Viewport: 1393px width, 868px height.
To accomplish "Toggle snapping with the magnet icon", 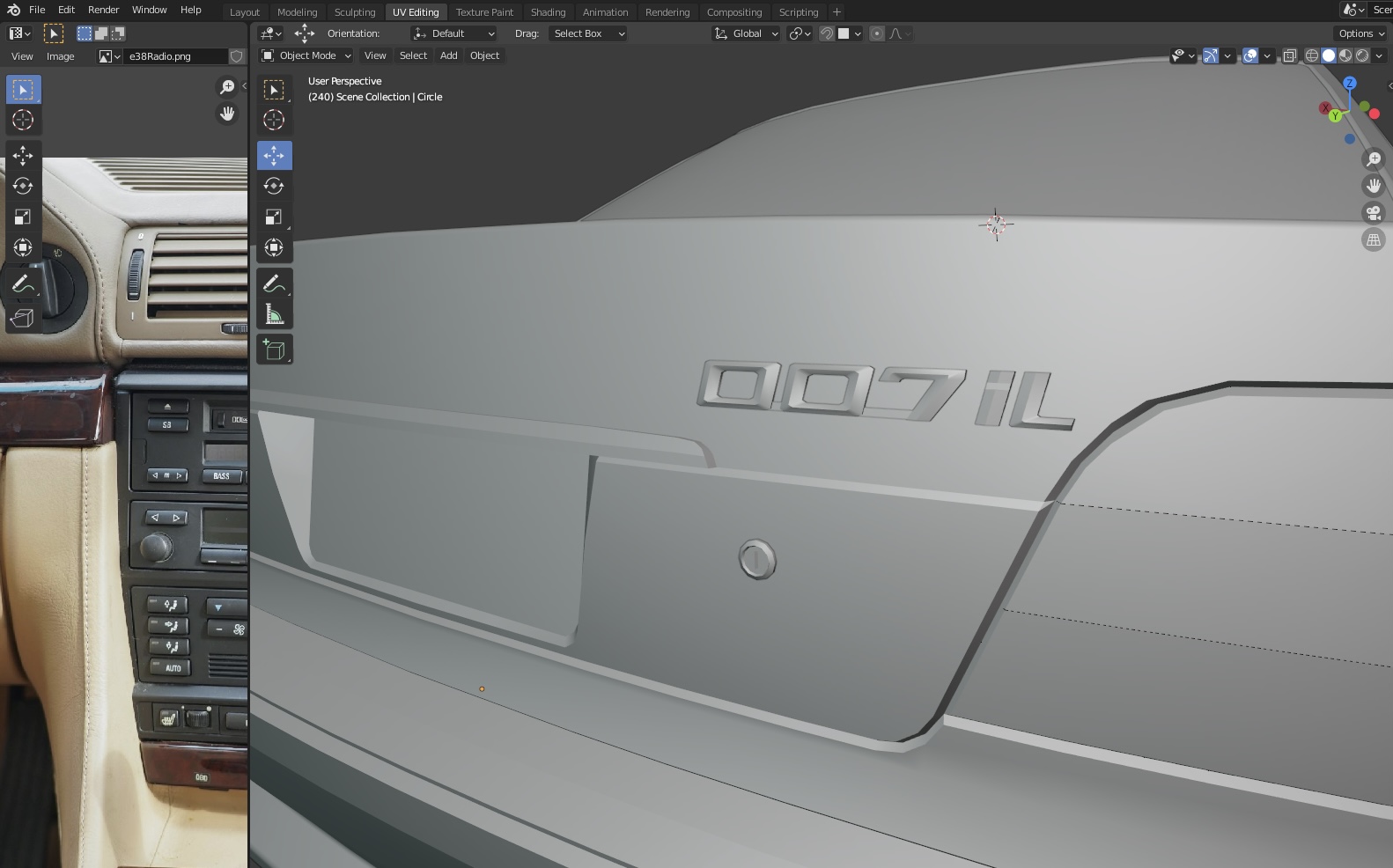I will (827, 33).
